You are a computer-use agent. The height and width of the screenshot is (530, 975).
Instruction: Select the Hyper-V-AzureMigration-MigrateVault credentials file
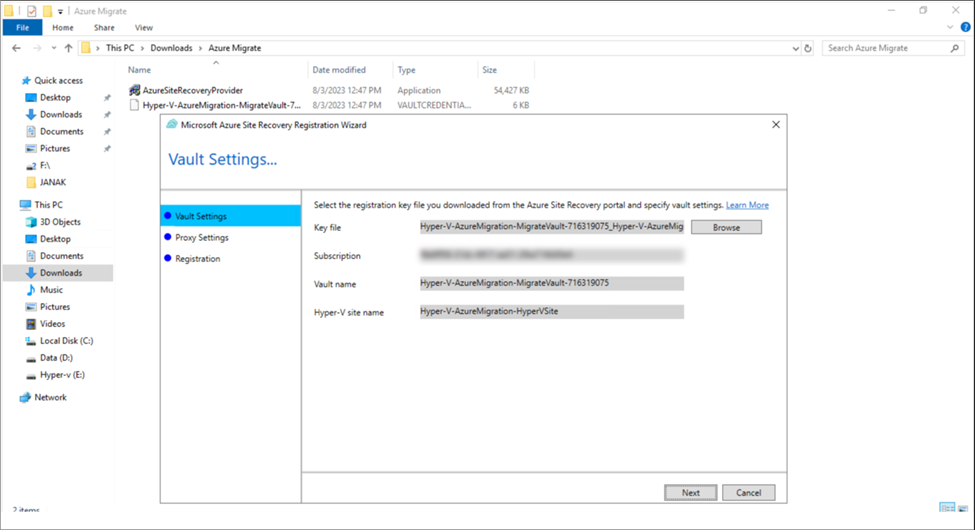221,105
